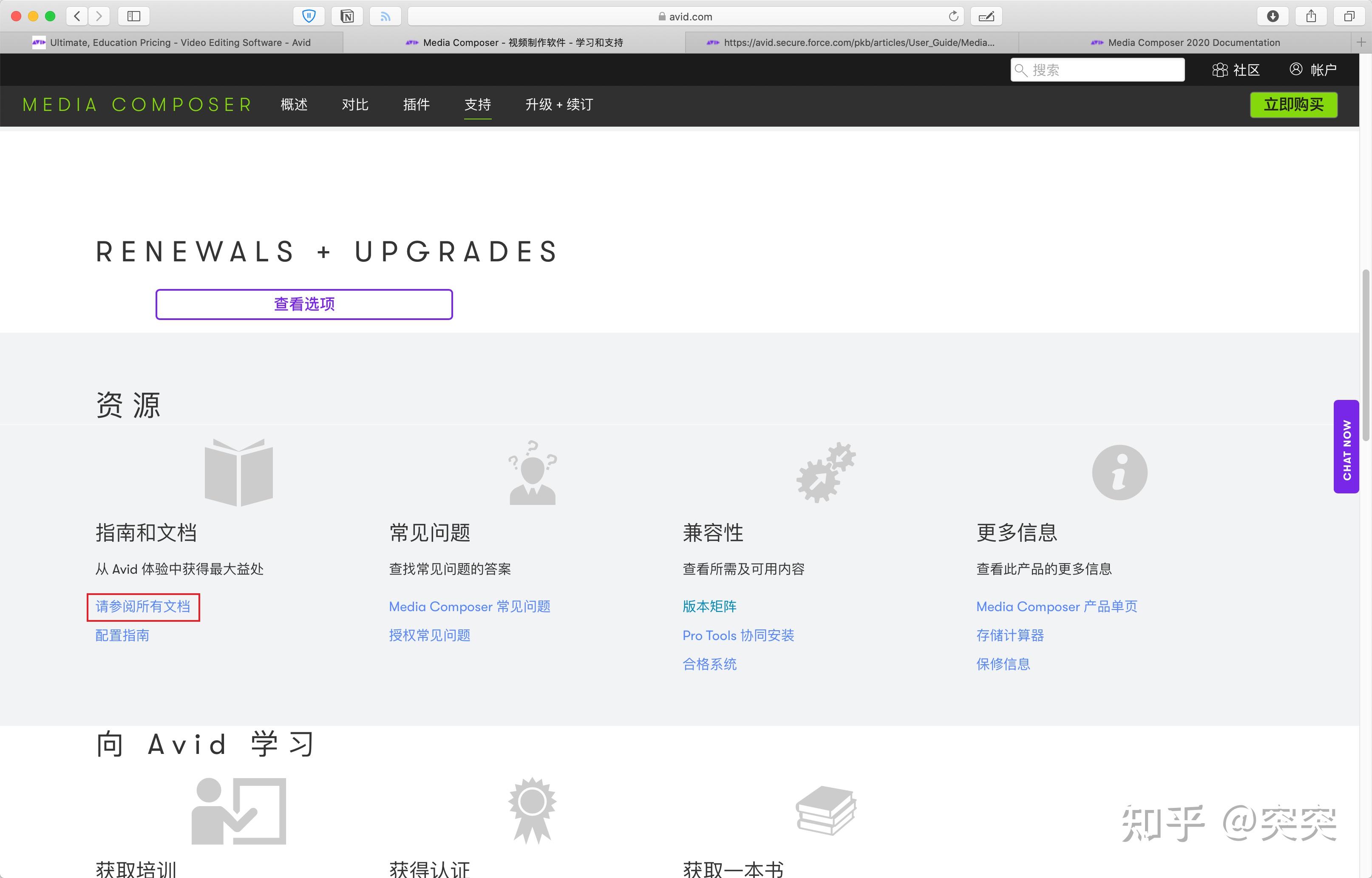The image size is (1372, 878).
Task: Click the compatibility gears icon
Action: point(826,473)
